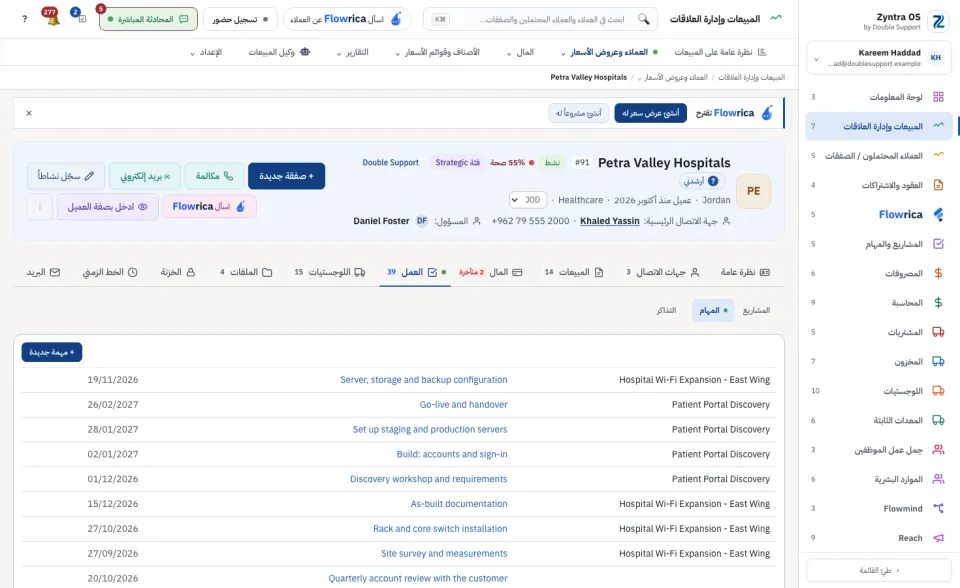The width and height of the screenshot is (960, 588).
Task: Open the tasks checklist icon with badge 2
Action: 81,19
